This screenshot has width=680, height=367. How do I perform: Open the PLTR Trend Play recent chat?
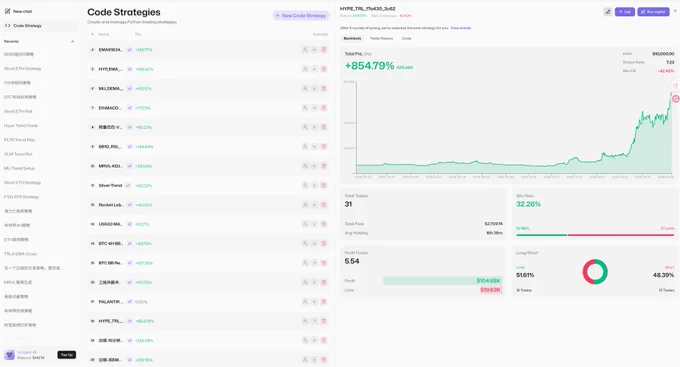tap(20, 140)
